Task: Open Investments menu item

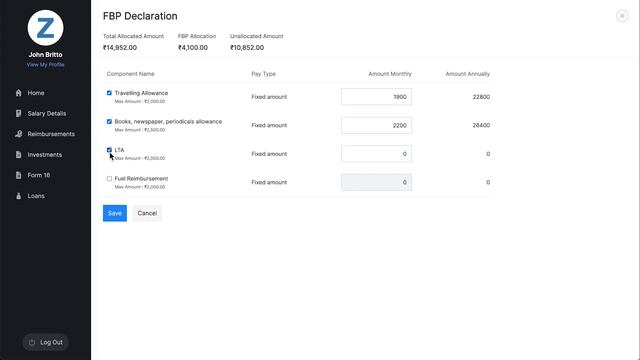Action: pyautogui.click(x=45, y=155)
